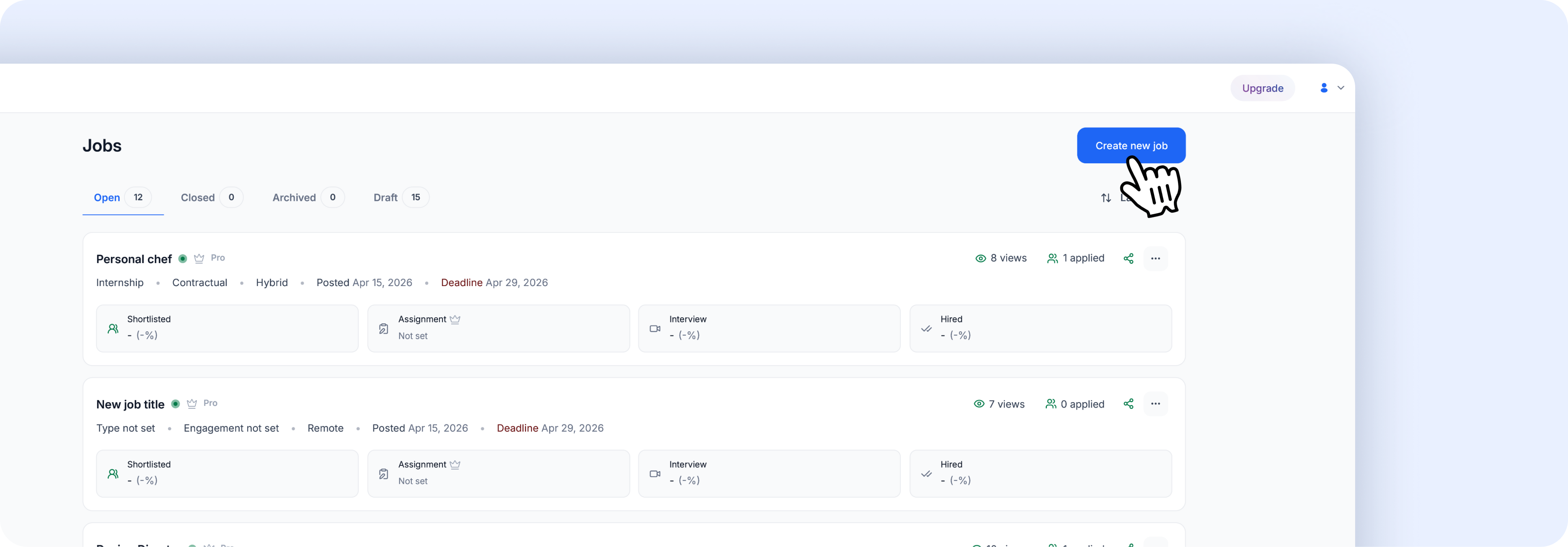The height and width of the screenshot is (547, 1568).
Task: Click the crown icon beside Assignment in New job title
Action: pyautogui.click(x=455, y=465)
